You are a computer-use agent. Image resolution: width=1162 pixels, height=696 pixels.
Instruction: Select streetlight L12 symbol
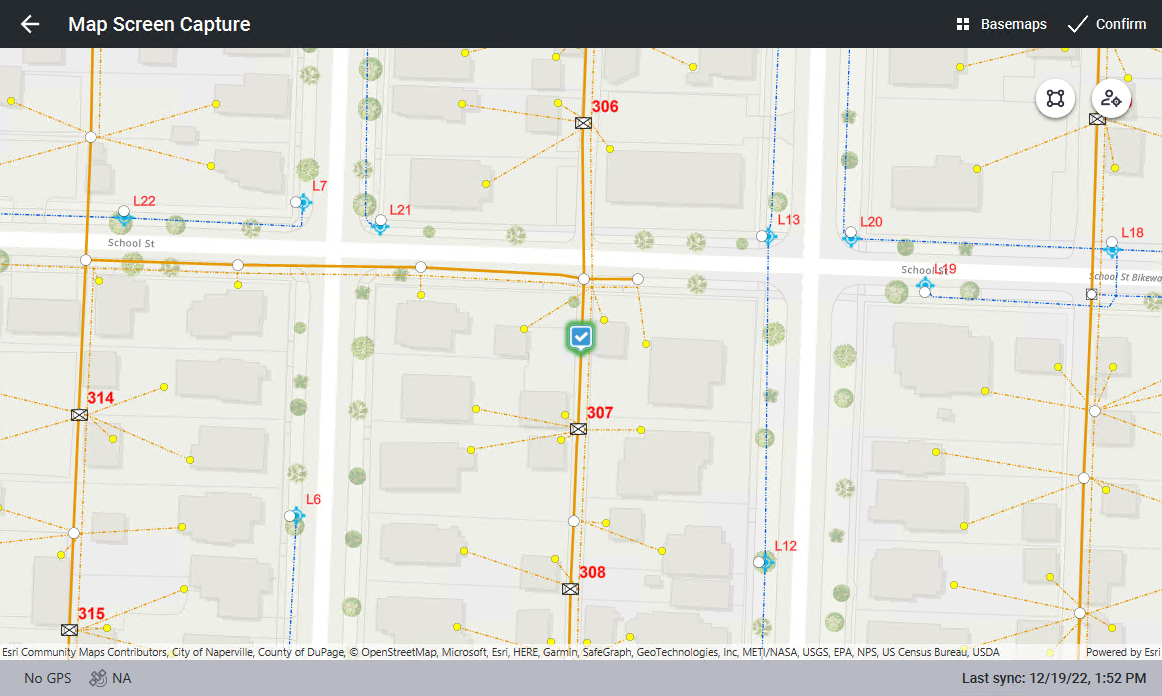[764, 562]
